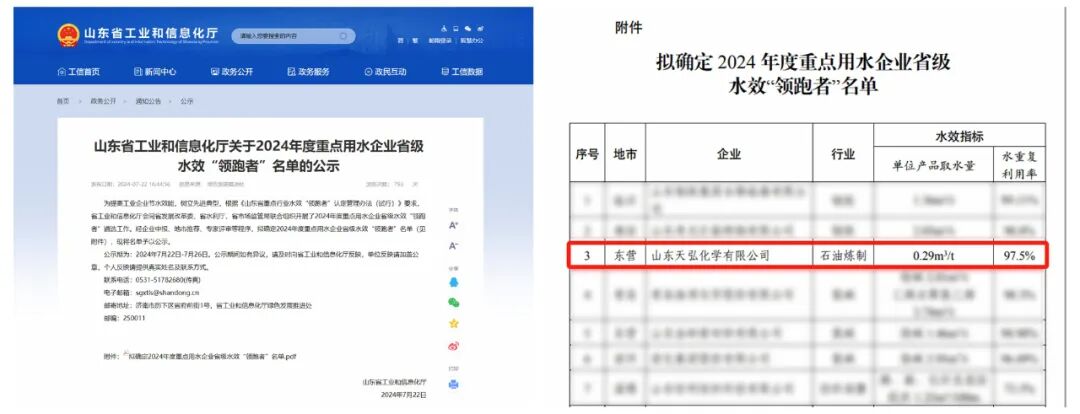Switch to traditional Chinese 繁 link

[x=415, y=41]
